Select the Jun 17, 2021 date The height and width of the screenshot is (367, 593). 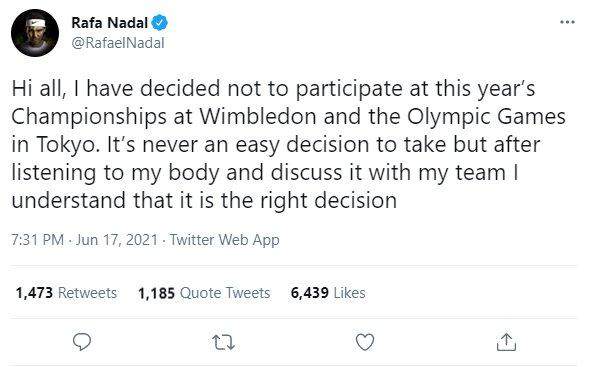point(116,240)
